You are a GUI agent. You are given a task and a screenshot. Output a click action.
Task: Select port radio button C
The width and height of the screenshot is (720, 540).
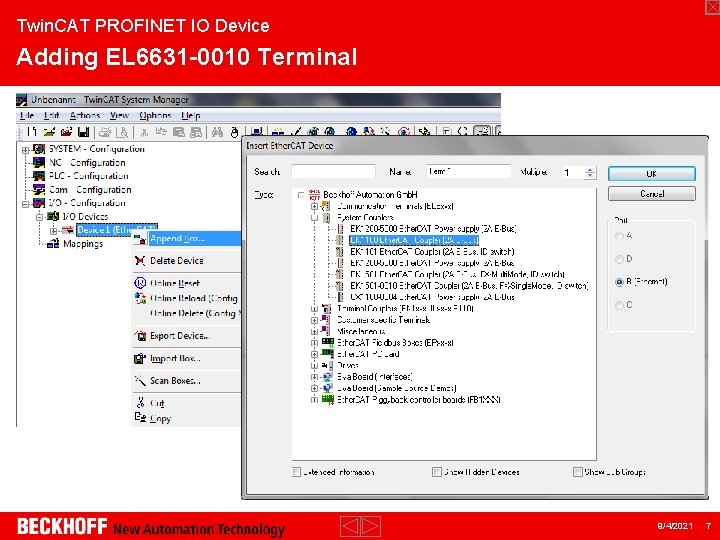point(619,305)
